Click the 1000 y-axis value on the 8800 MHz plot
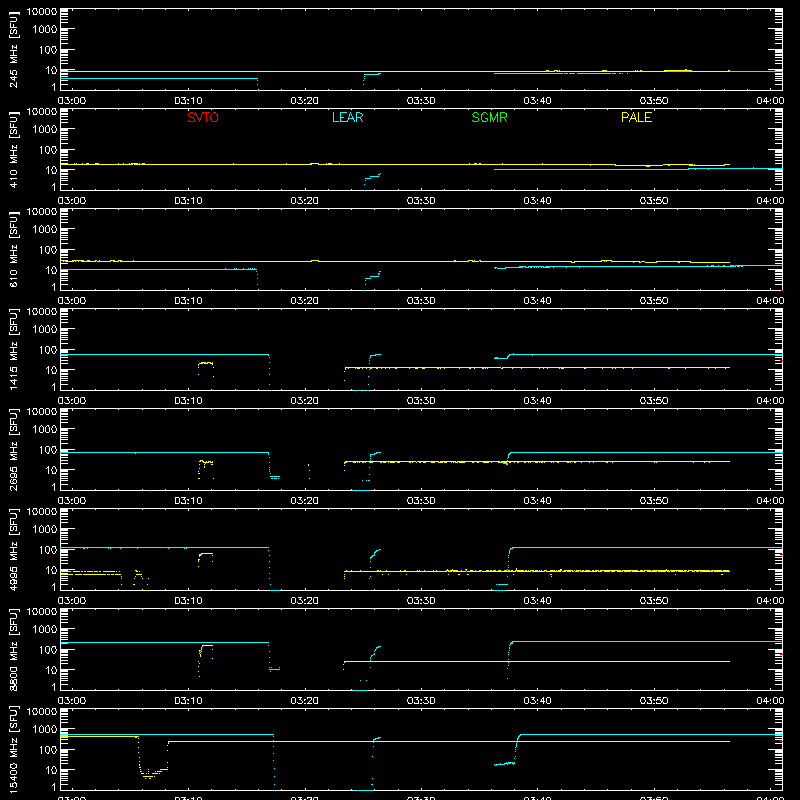 click(45, 630)
